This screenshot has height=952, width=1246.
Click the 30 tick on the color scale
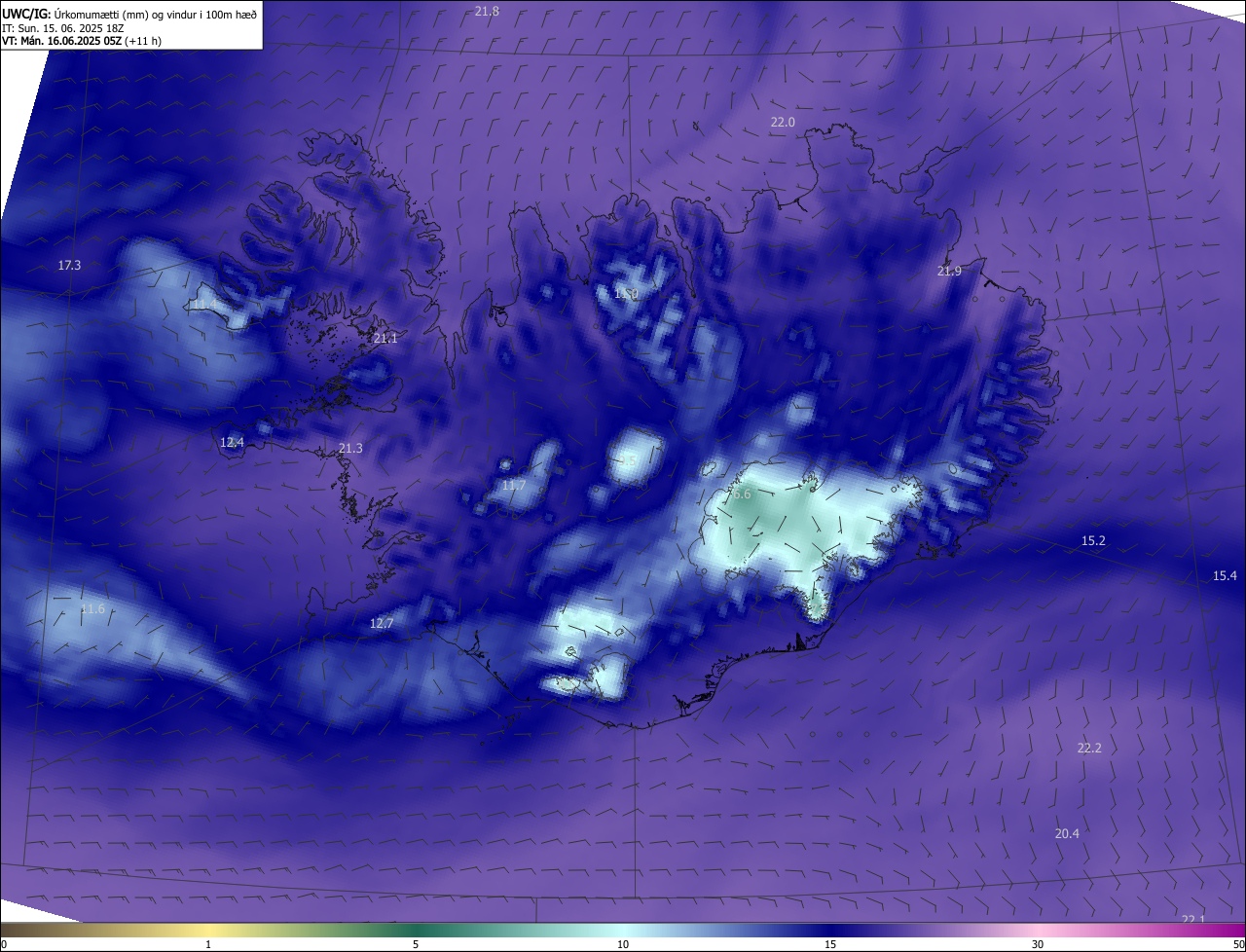pyautogui.click(x=1038, y=944)
